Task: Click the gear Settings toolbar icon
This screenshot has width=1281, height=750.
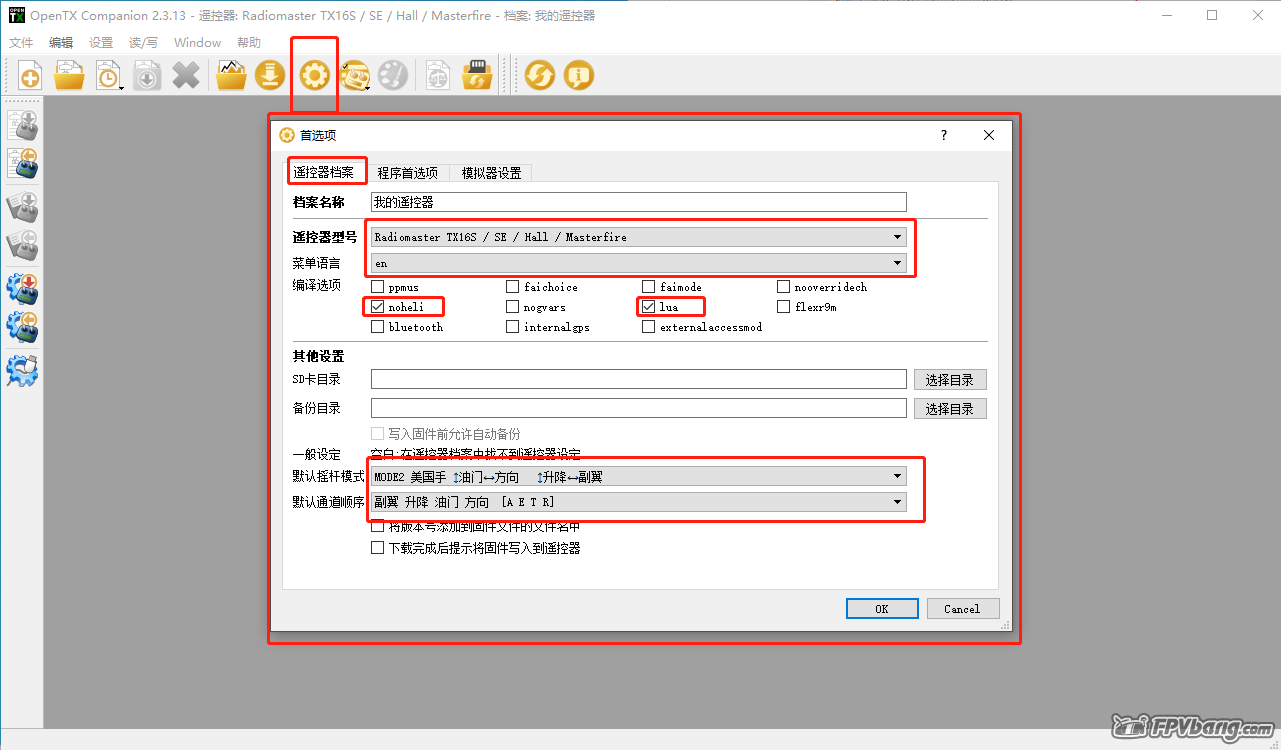Action: [315, 76]
